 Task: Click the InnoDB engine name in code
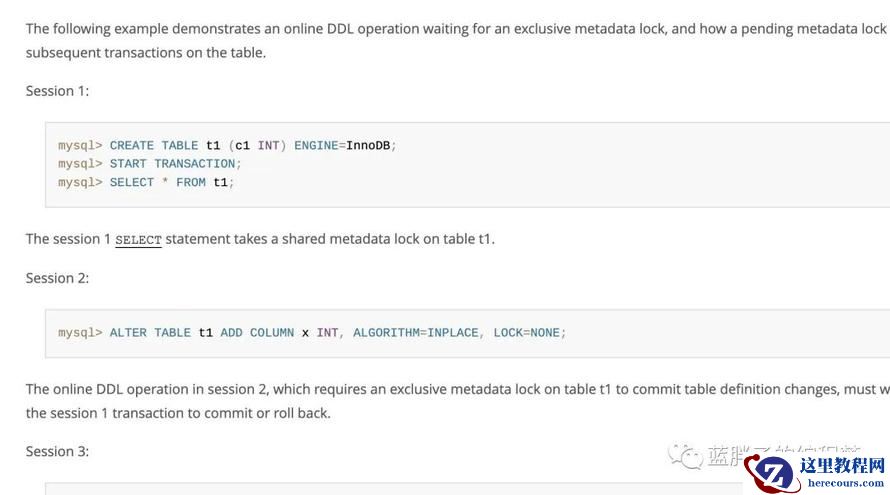point(367,145)
